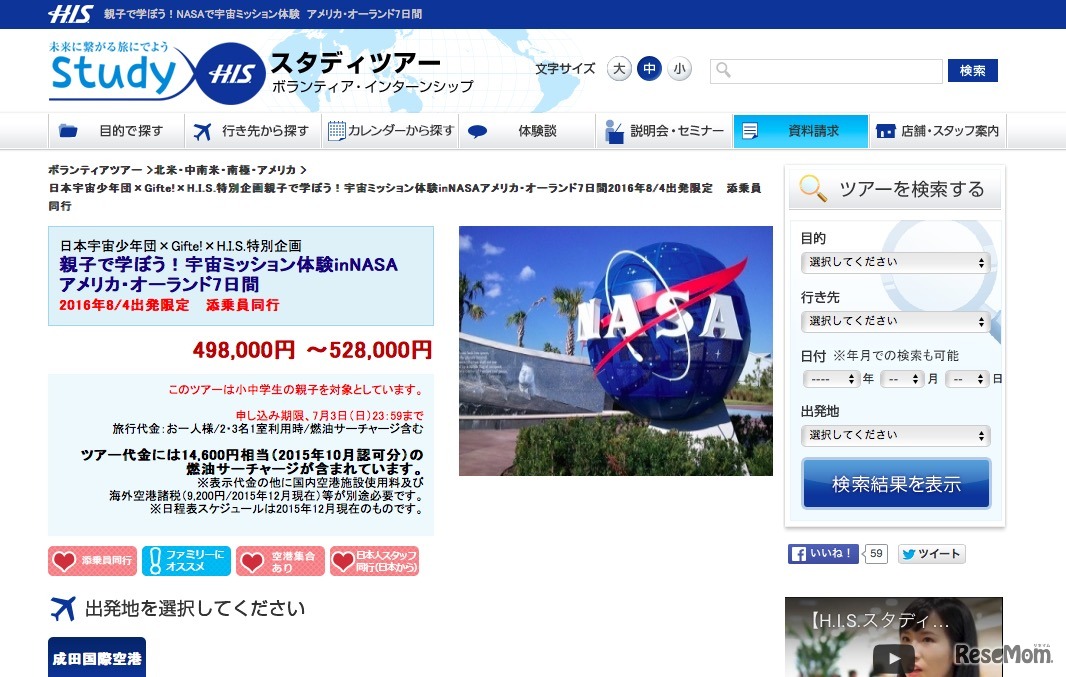
Task: Click the Facebook like count 59
Action: click(x=876, y=553)
